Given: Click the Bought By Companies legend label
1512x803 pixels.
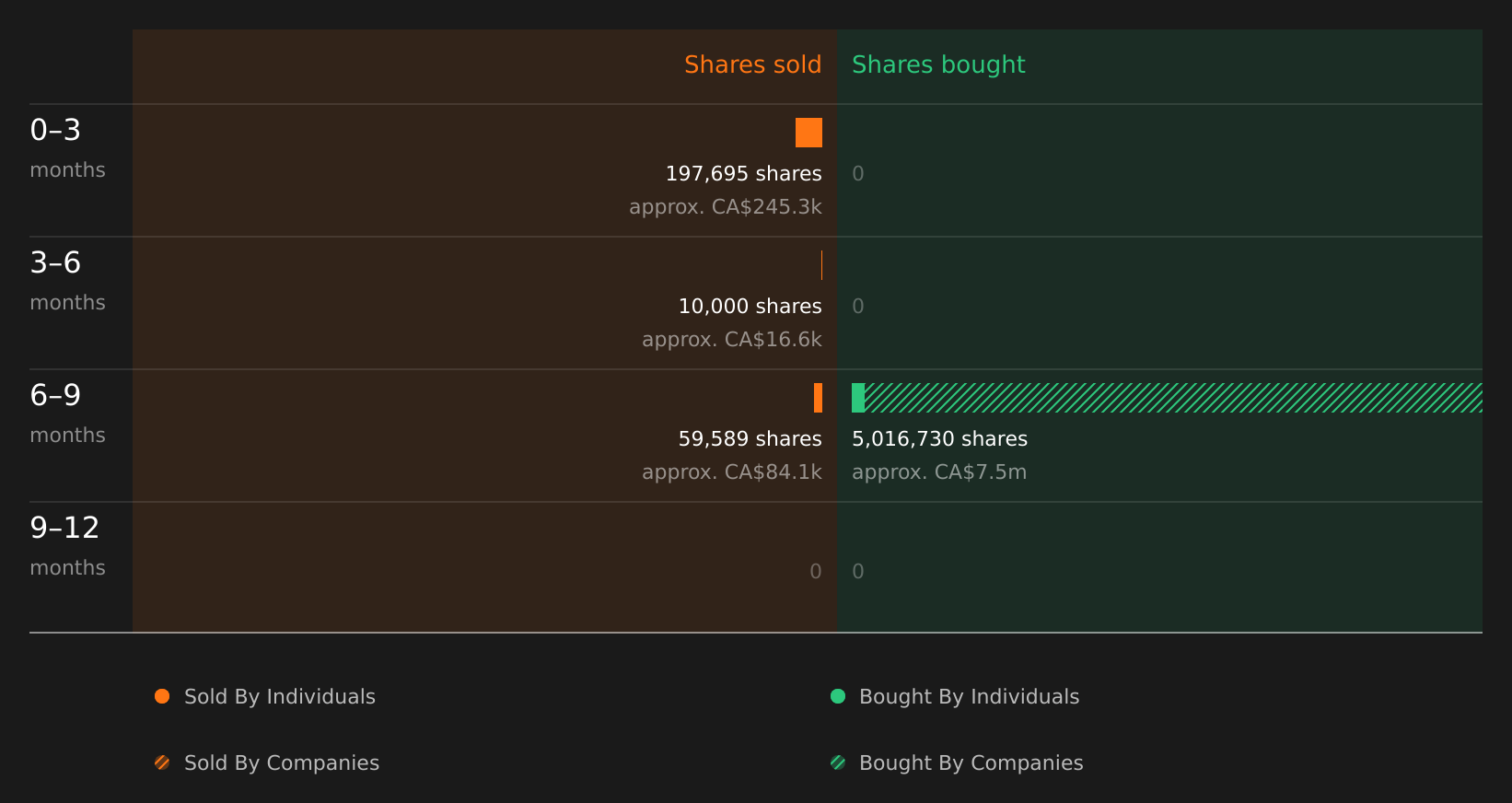Looking at the screenshot, I should click(971, 762).
